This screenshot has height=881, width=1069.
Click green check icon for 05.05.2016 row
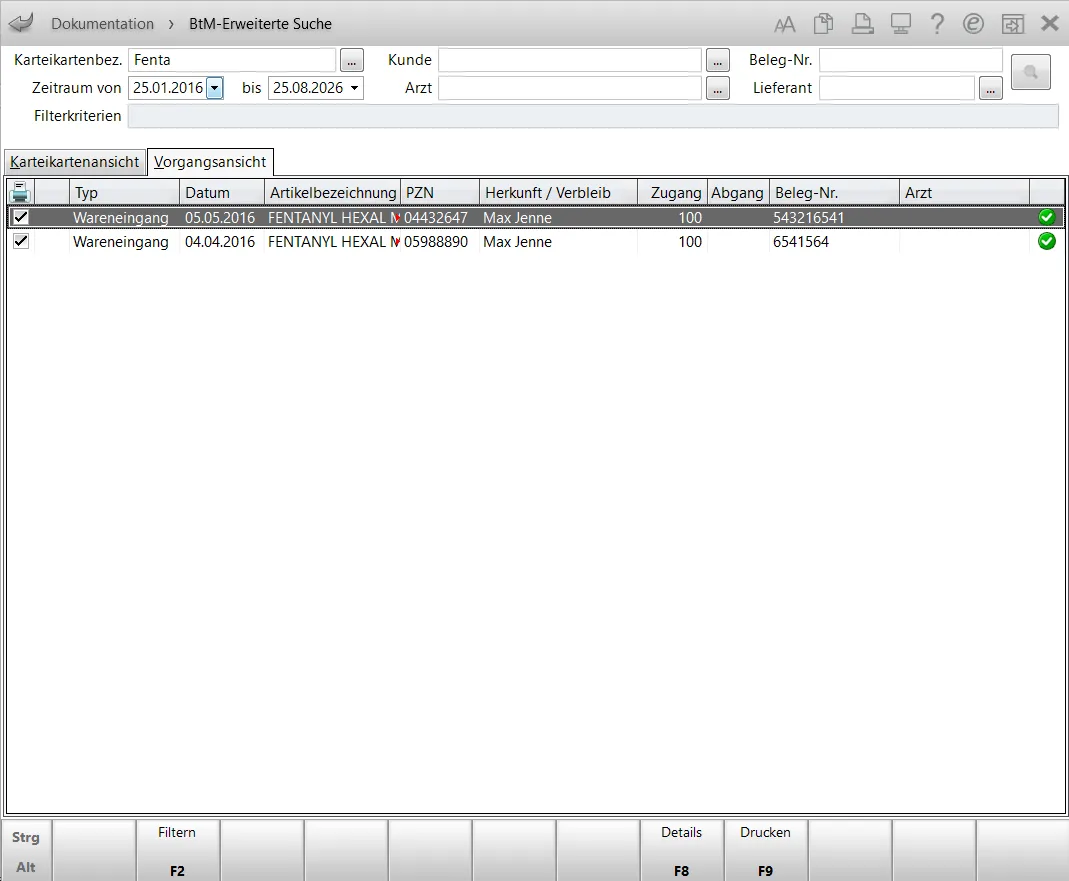tap(1047, 218)
